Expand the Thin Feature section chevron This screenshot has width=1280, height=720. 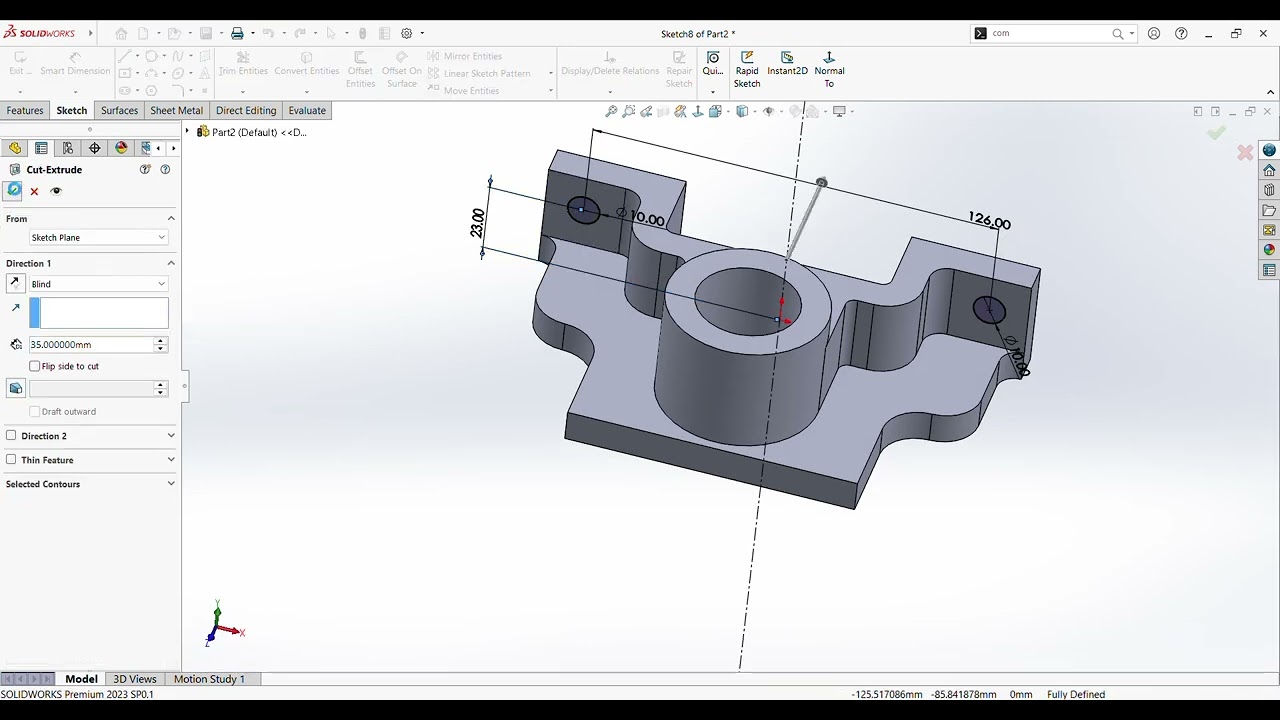point(171,460)
